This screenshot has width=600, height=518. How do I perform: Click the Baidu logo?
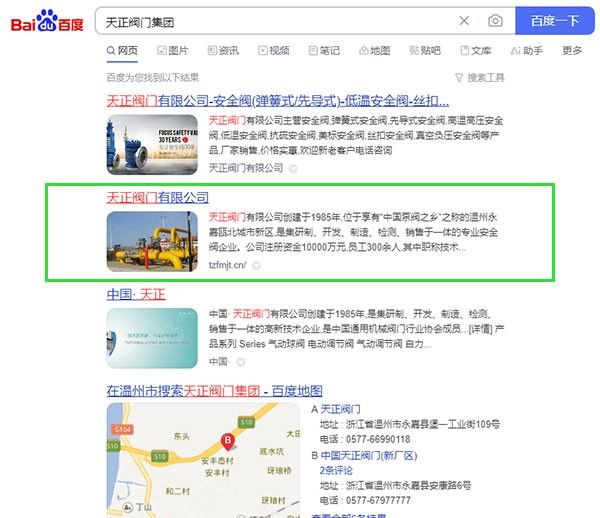click(47, 21)
